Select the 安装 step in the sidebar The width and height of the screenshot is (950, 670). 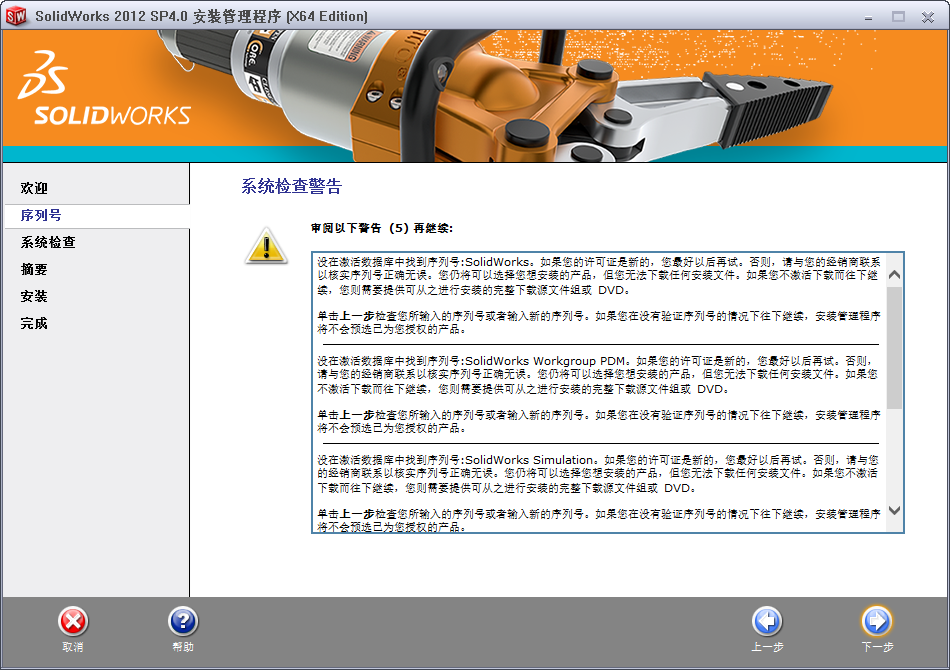tap(34, 296)
